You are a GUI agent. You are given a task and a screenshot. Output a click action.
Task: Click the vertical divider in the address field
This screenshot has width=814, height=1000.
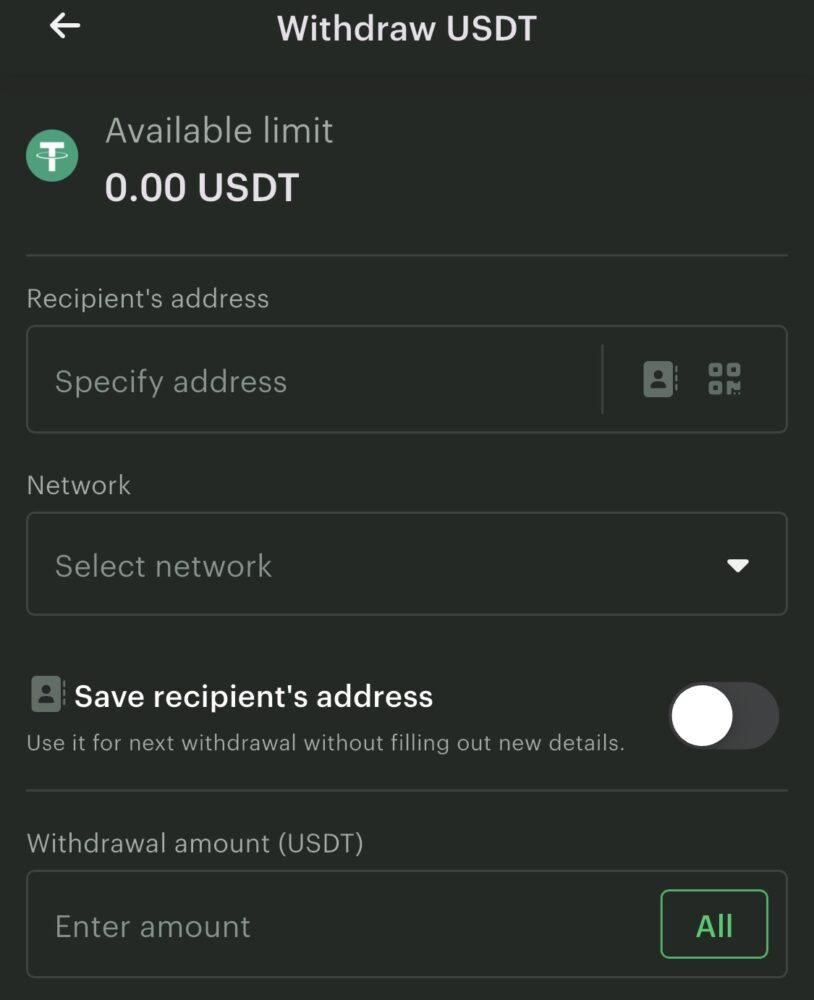(602, 379)
